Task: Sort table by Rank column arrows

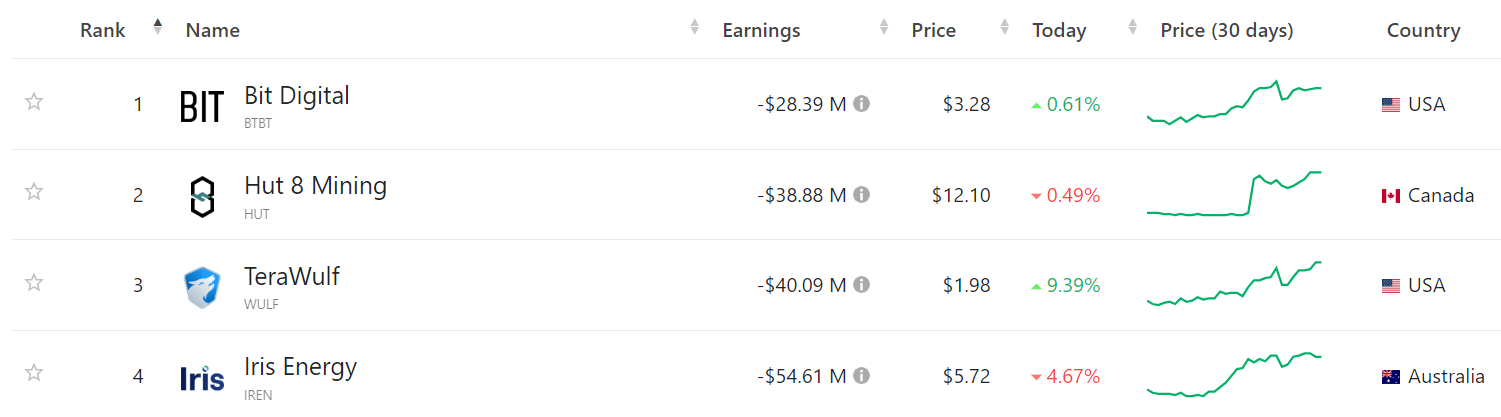Action: pos(157,27)
